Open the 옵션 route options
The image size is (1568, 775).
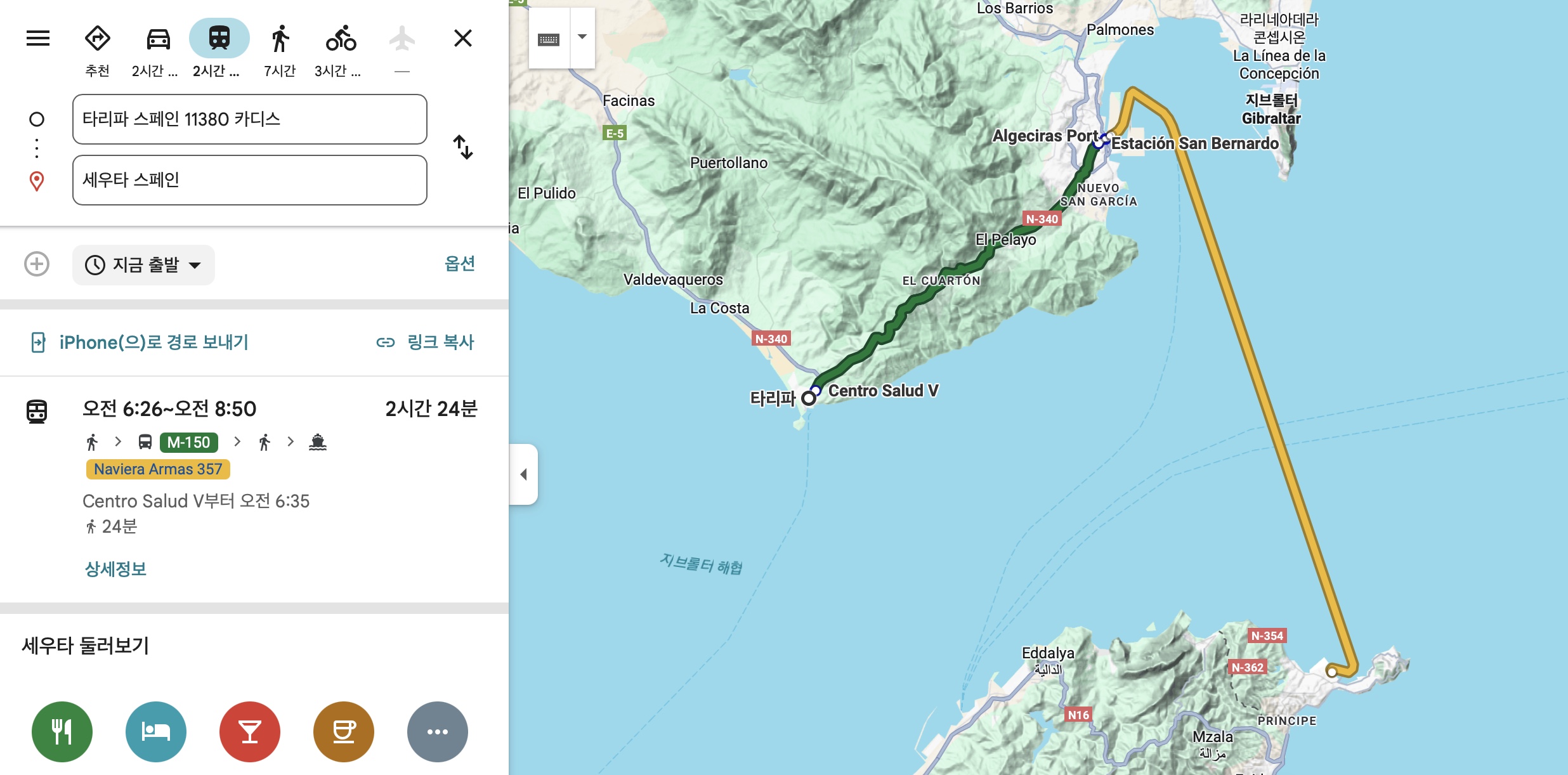coord(460,263)
